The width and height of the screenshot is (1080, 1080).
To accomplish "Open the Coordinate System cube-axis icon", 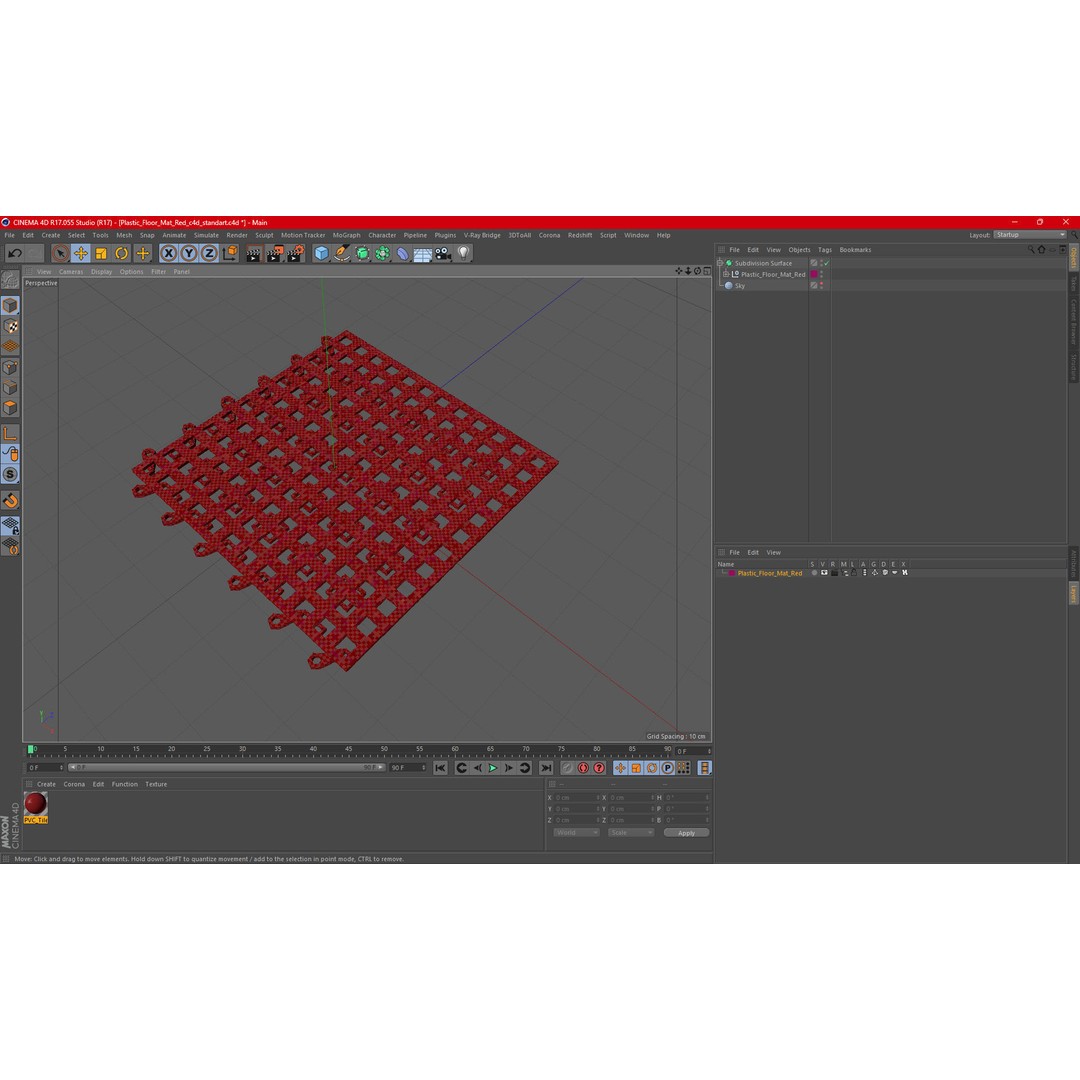I will (x=230, y=253).
